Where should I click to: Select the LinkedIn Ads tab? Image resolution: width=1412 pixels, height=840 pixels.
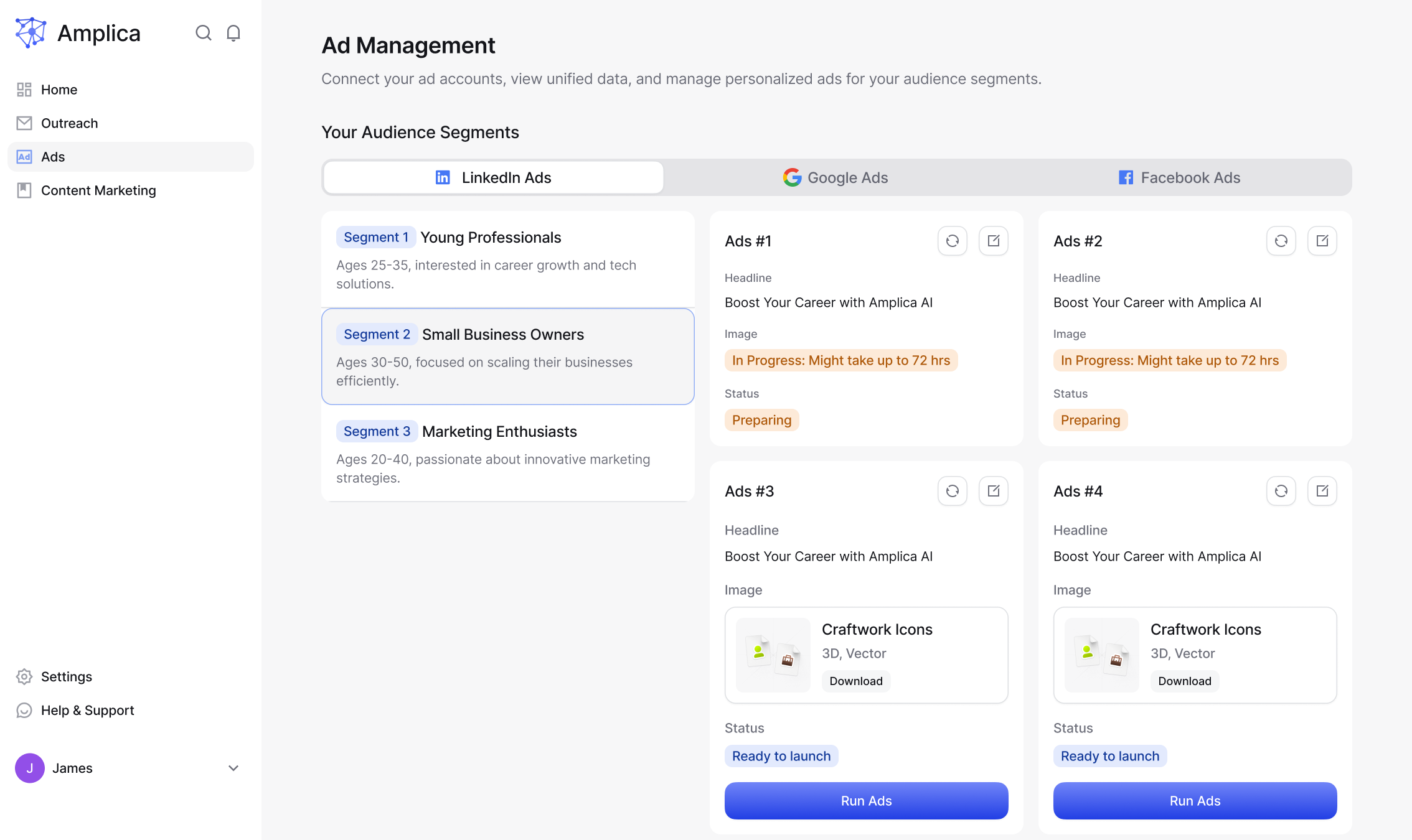click(493, 177)
